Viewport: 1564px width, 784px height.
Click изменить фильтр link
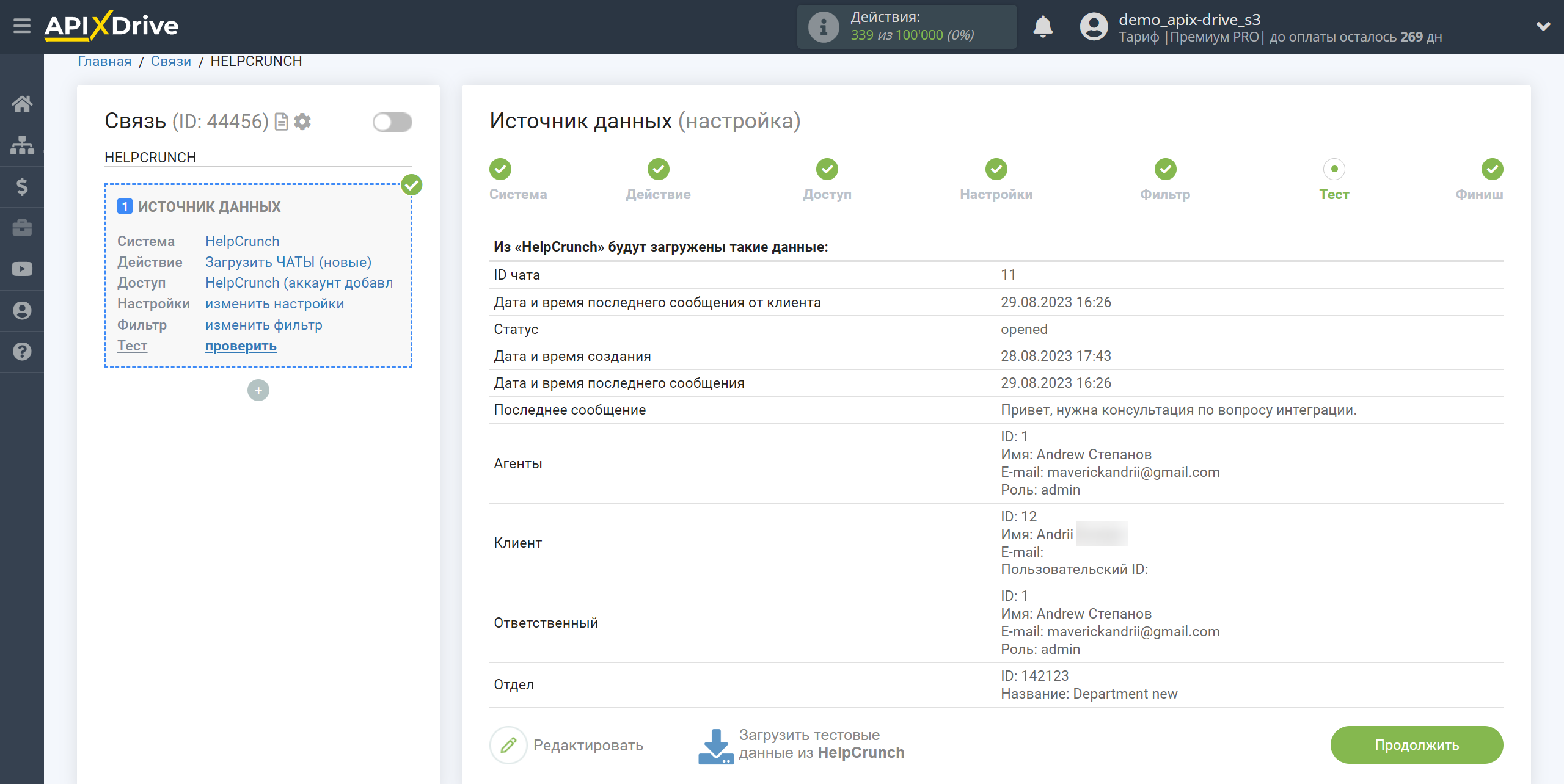pos(263,325)
